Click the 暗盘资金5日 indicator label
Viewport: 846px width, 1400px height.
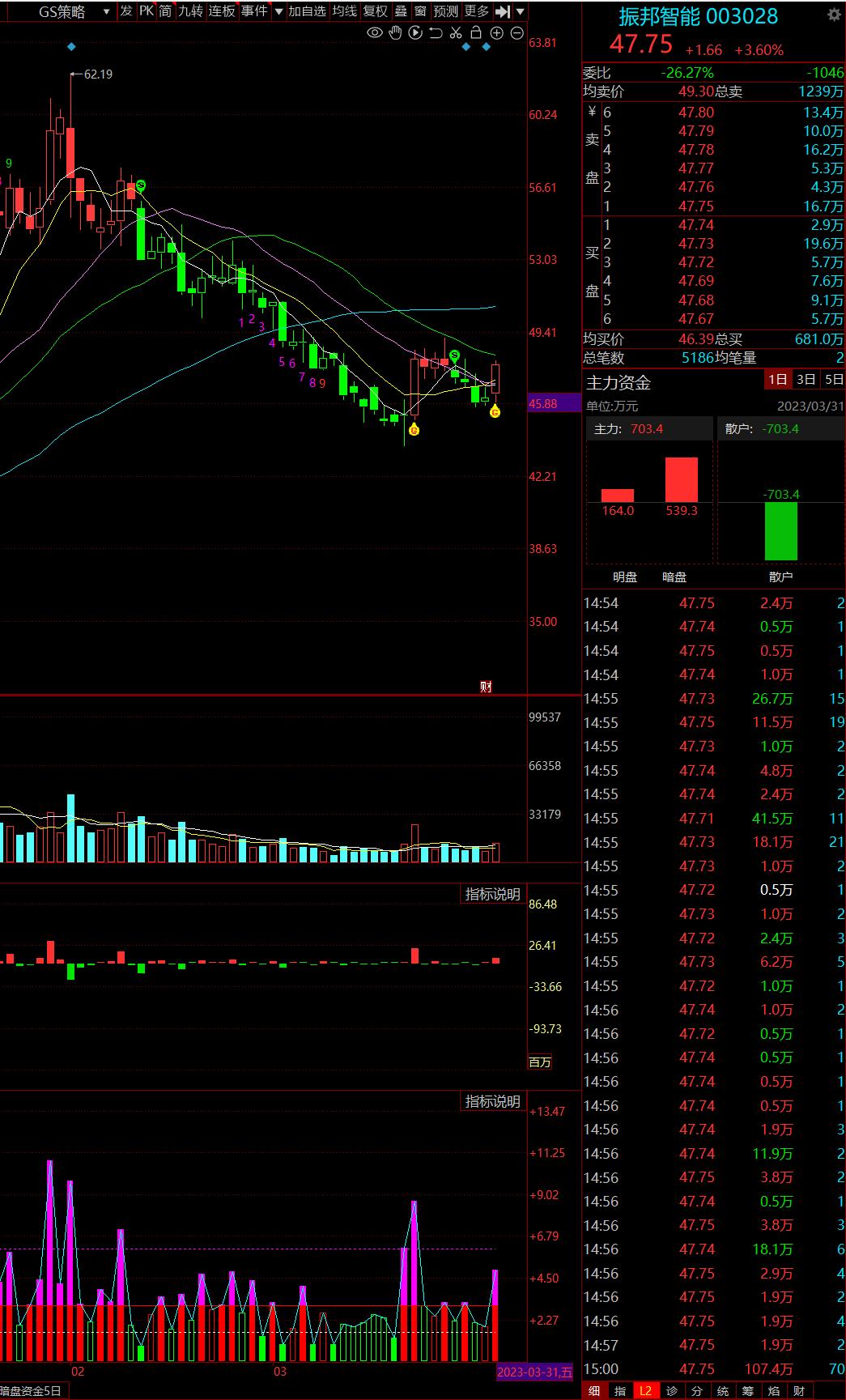tap(33, 1391)
